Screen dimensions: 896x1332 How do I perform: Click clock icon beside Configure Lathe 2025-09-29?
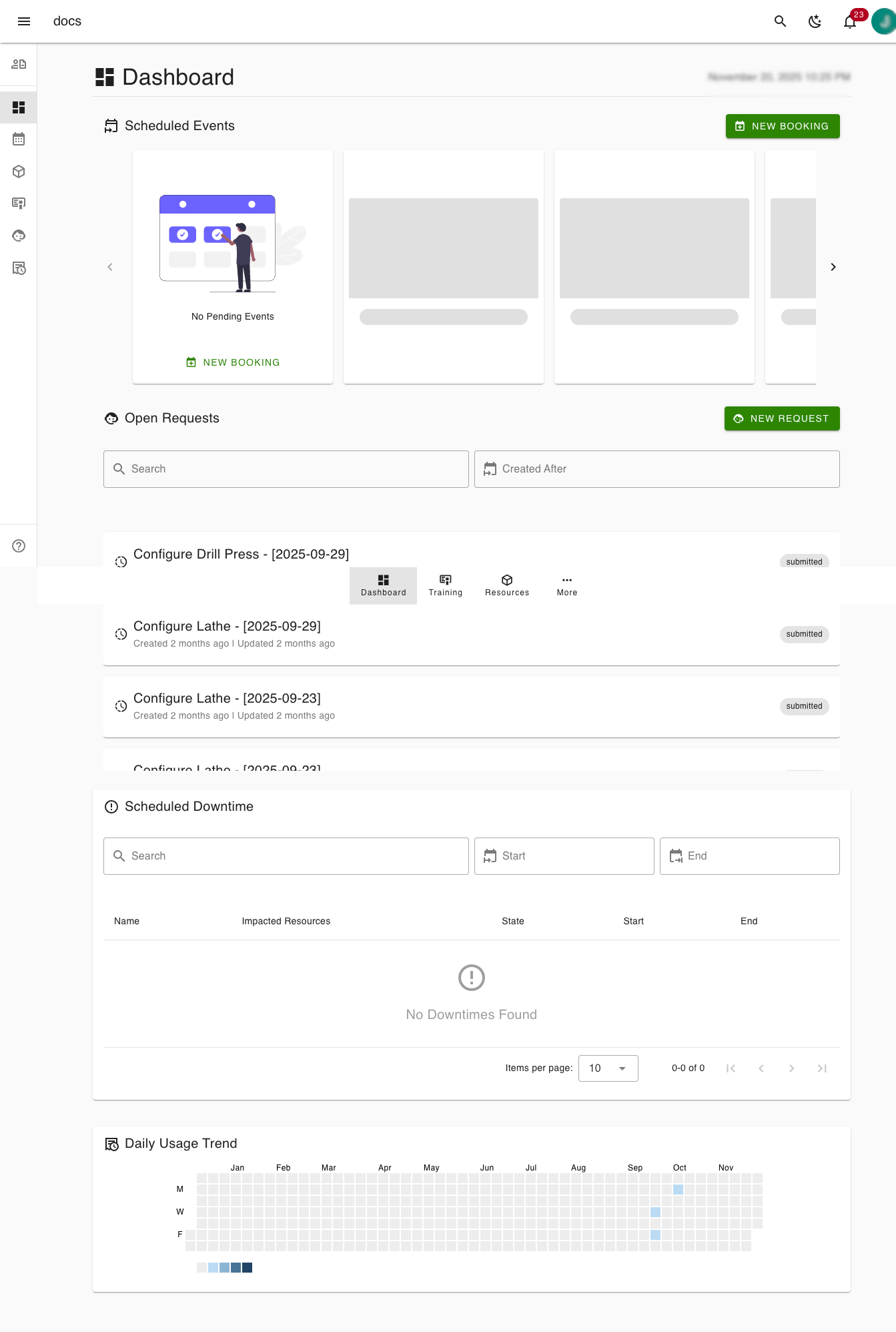point(121,634)
